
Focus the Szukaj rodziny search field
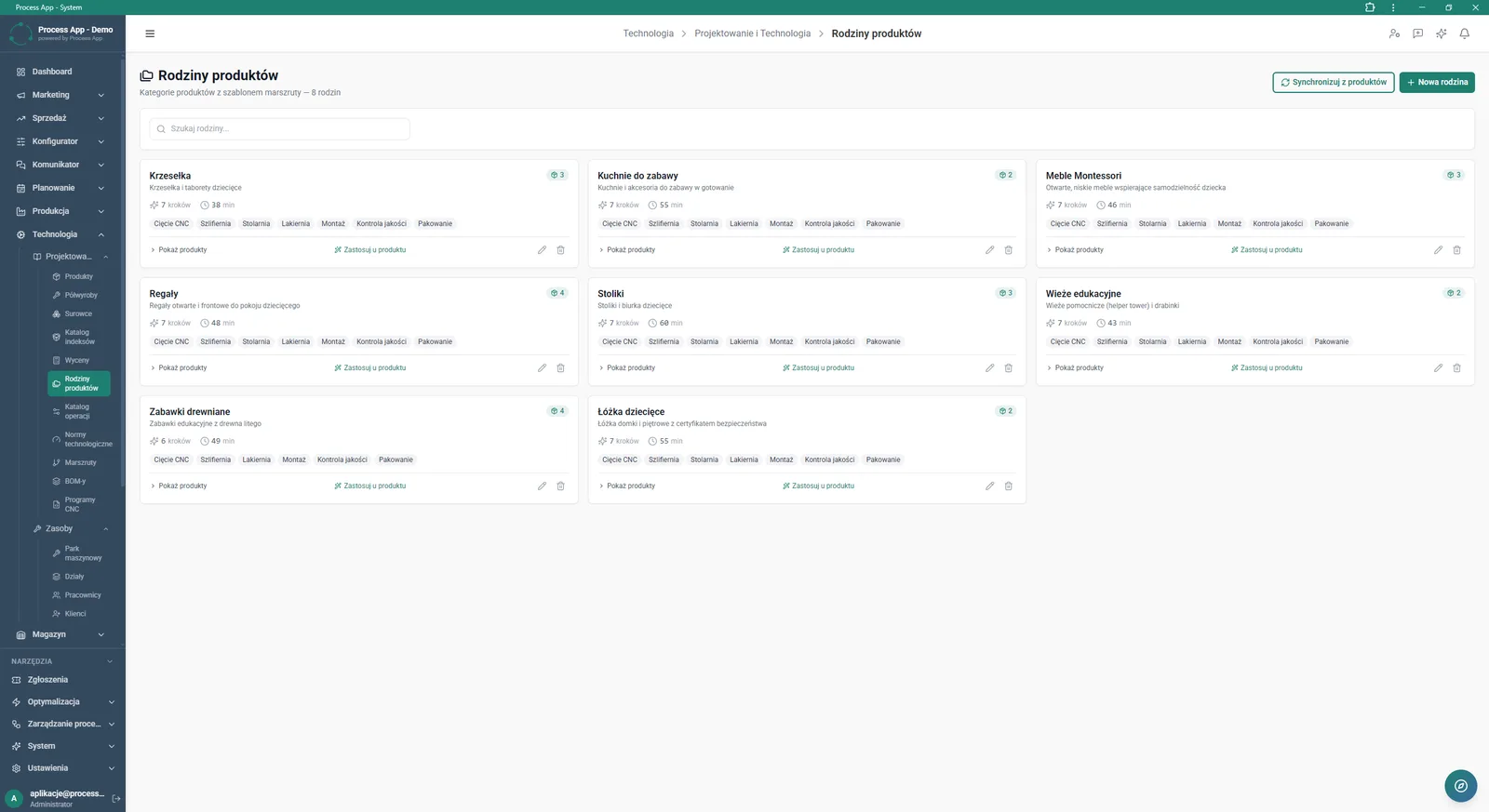point(280,129)
